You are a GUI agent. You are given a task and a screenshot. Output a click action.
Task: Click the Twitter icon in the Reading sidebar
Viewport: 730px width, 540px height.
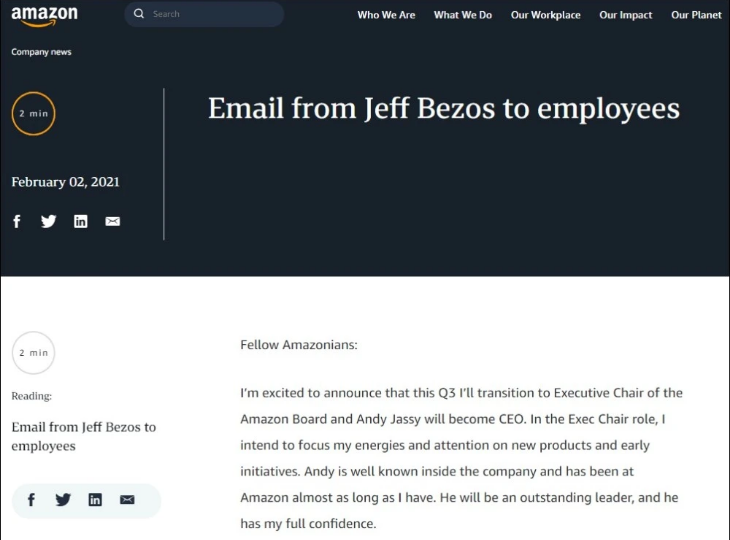63,499
